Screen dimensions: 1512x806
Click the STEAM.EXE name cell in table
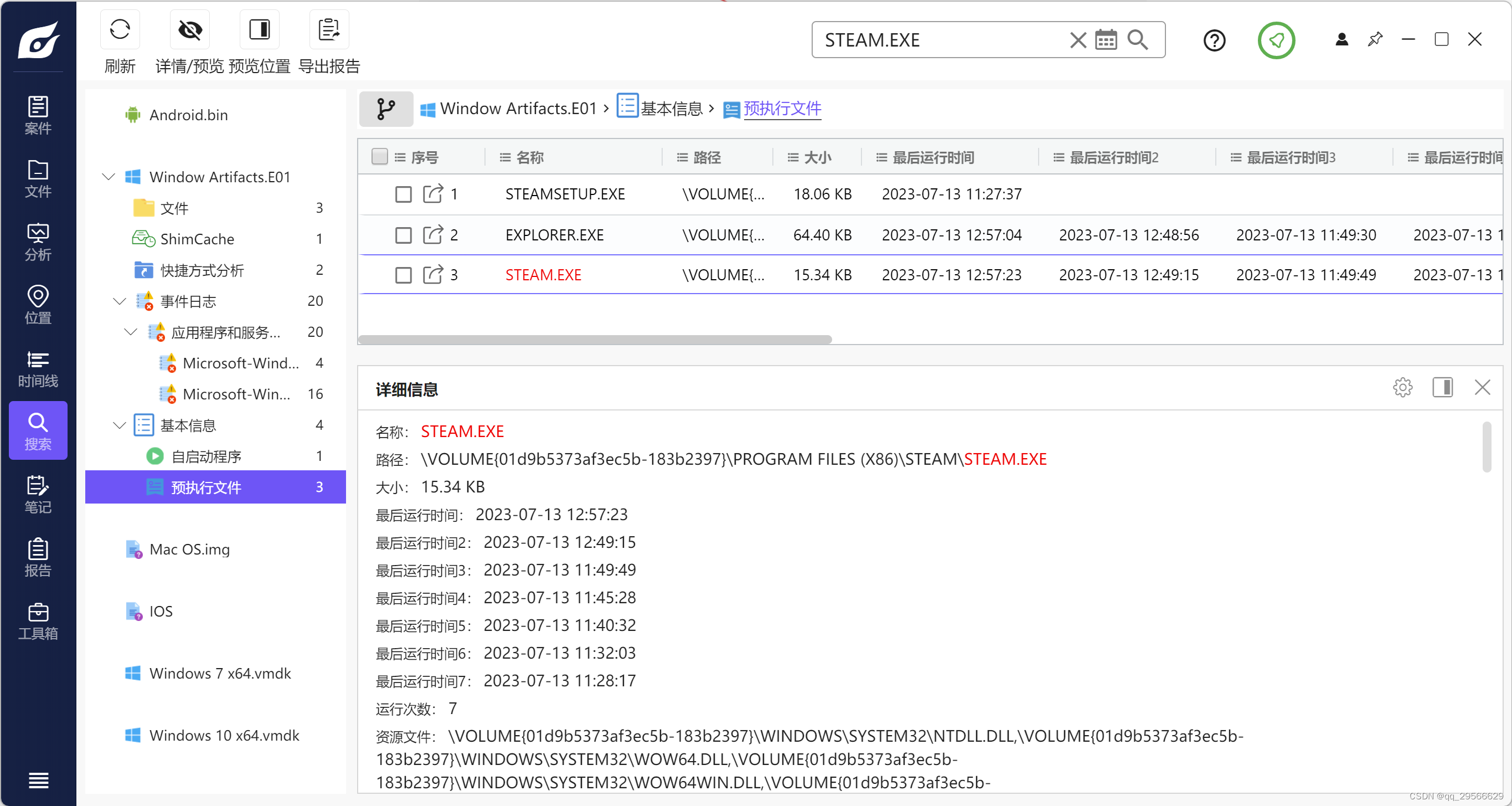(543, 275)
